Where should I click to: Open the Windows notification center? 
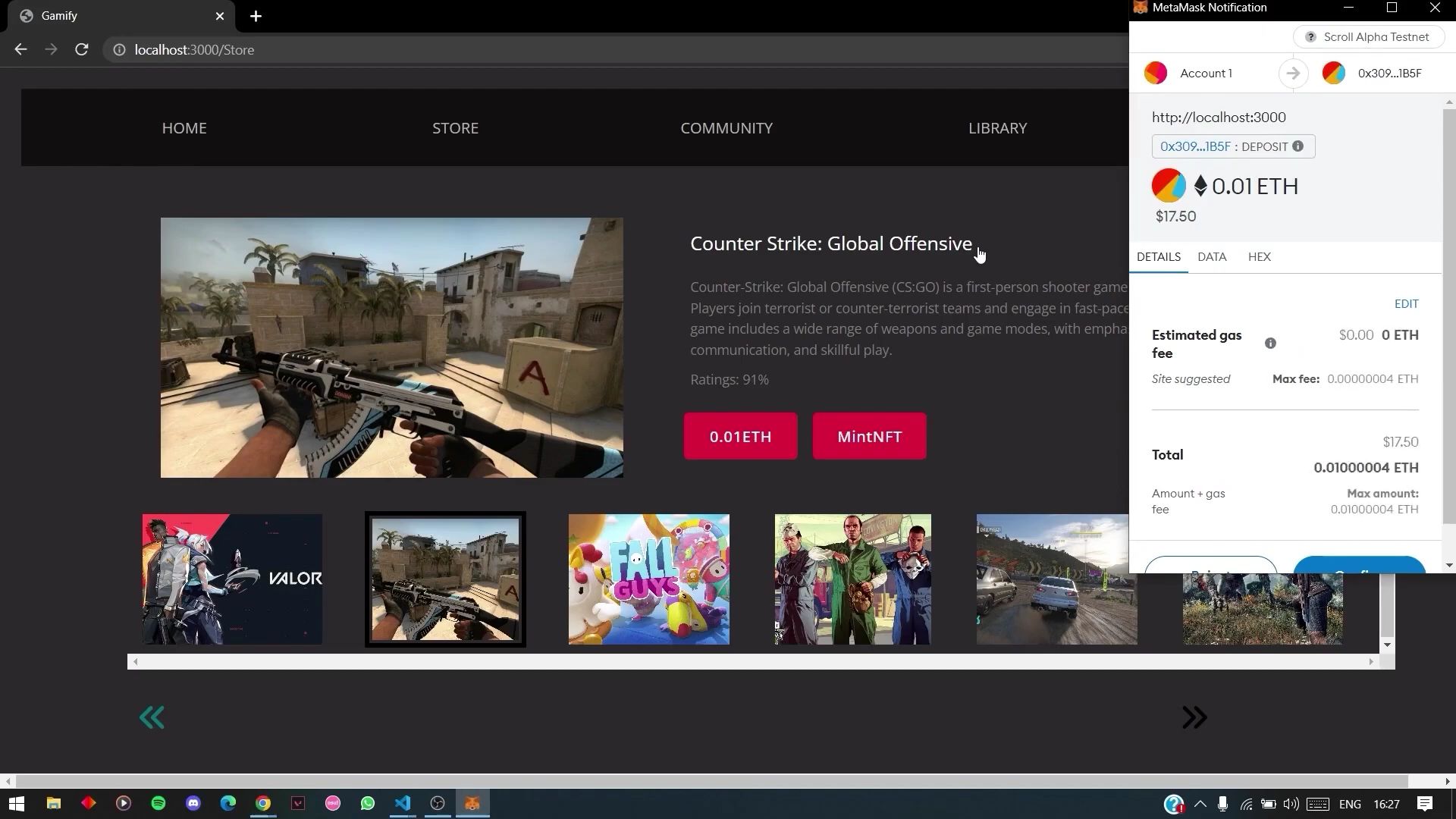pyautogui.click(x=1425, y=804)
